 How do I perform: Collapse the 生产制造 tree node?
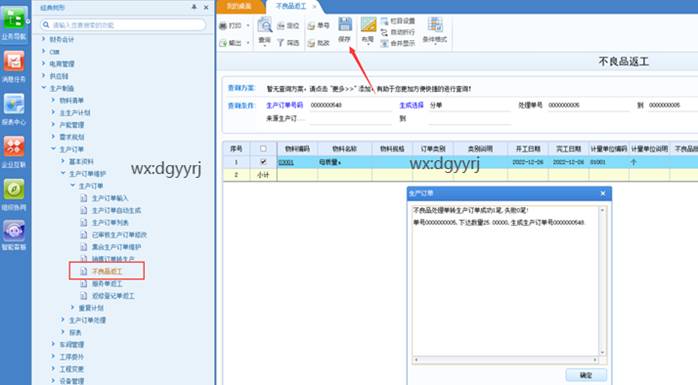click(44, 88)
